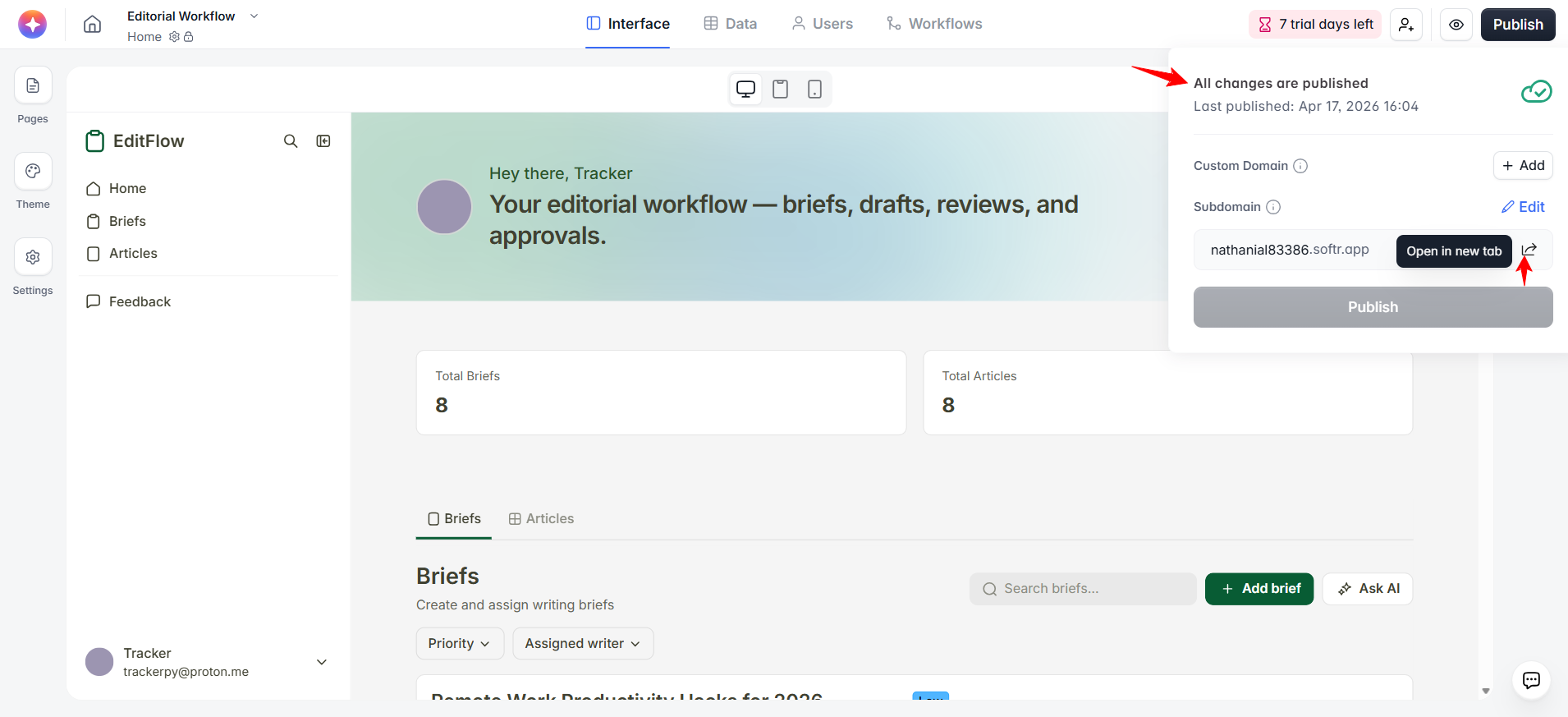Add a custom domain

coord(1523,165)
